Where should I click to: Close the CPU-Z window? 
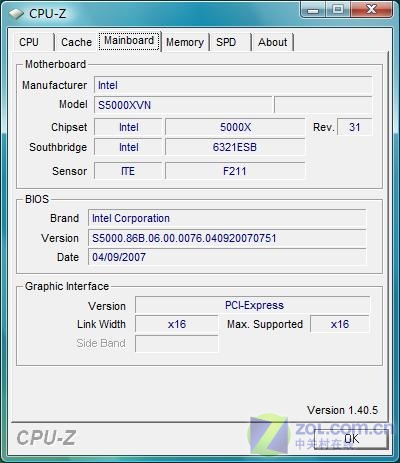pyautogui.click(x=371, y=9)
